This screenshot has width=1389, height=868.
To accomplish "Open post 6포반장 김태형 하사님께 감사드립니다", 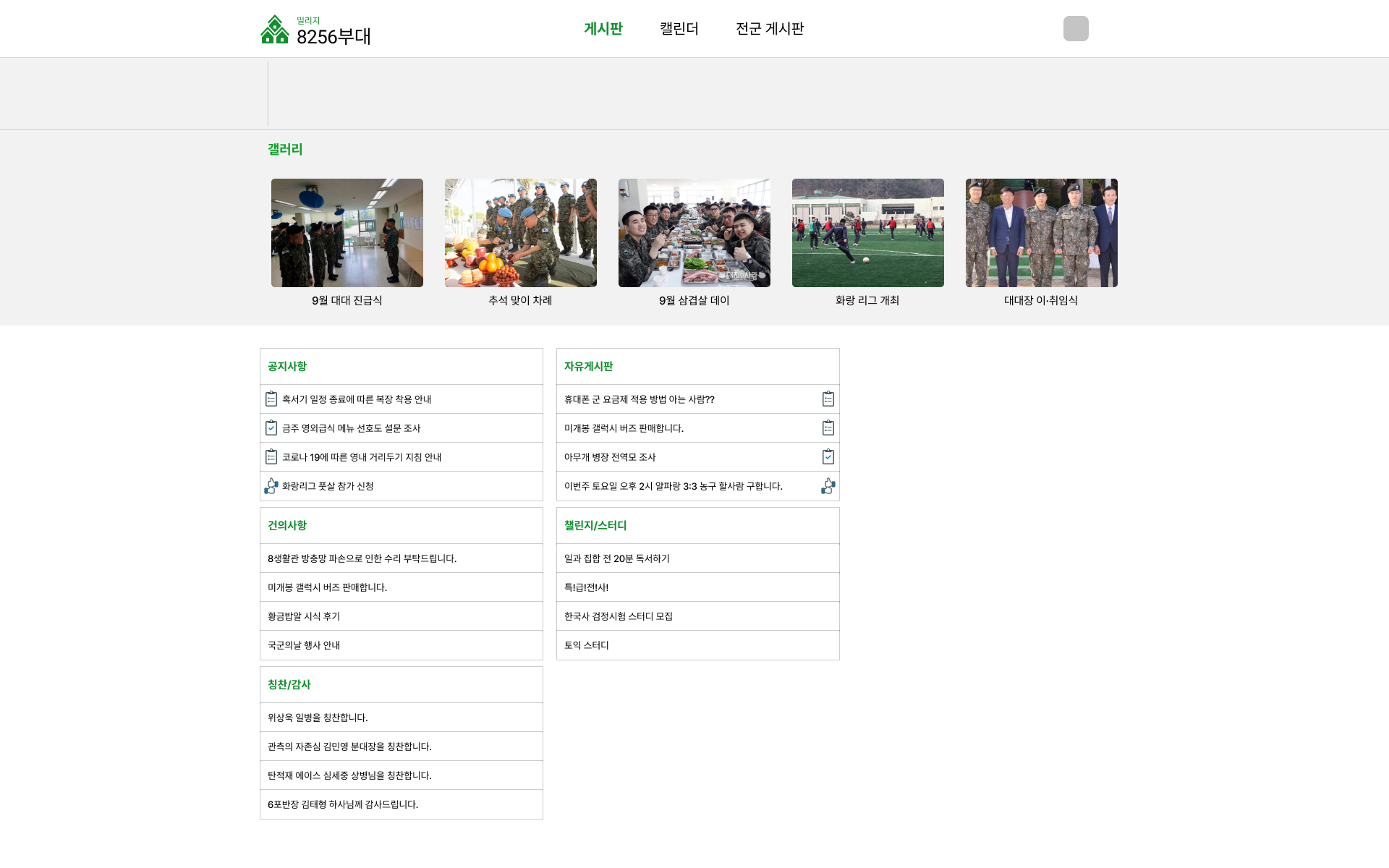I will (343, 804).
